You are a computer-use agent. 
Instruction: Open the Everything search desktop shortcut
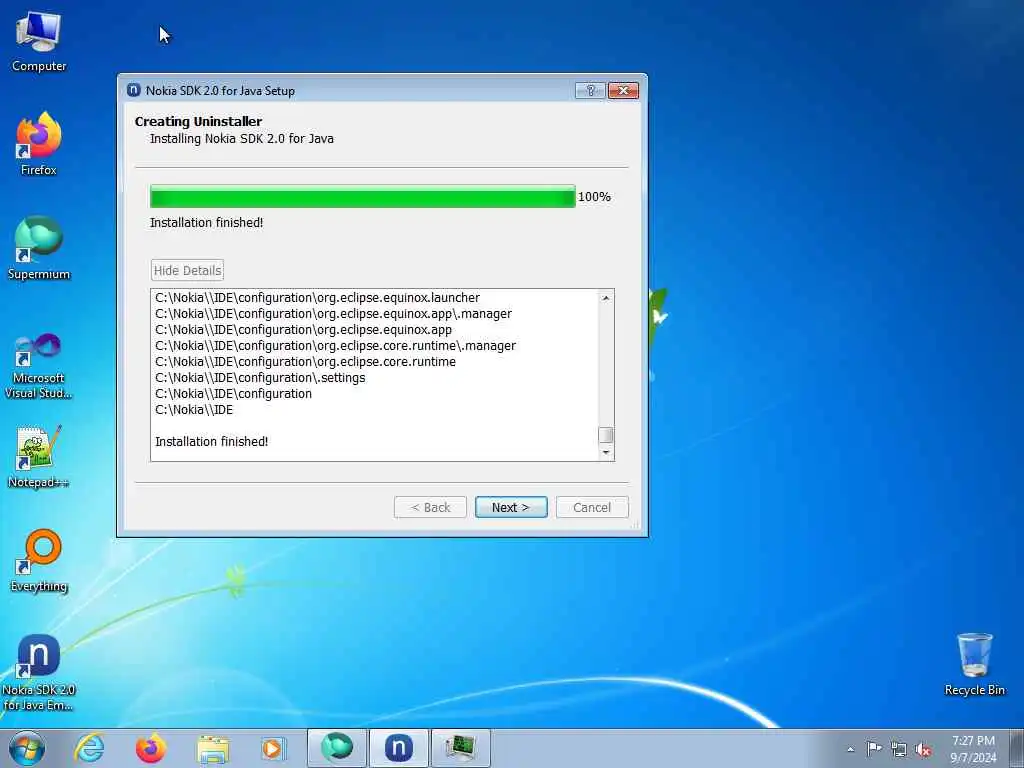tap(39, 560)
